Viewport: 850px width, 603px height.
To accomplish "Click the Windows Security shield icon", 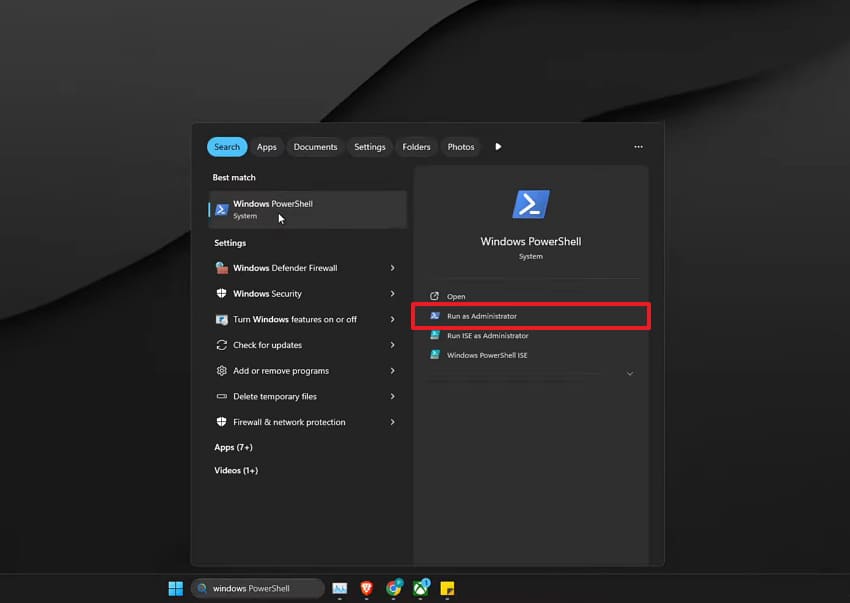I will point(222,293).
